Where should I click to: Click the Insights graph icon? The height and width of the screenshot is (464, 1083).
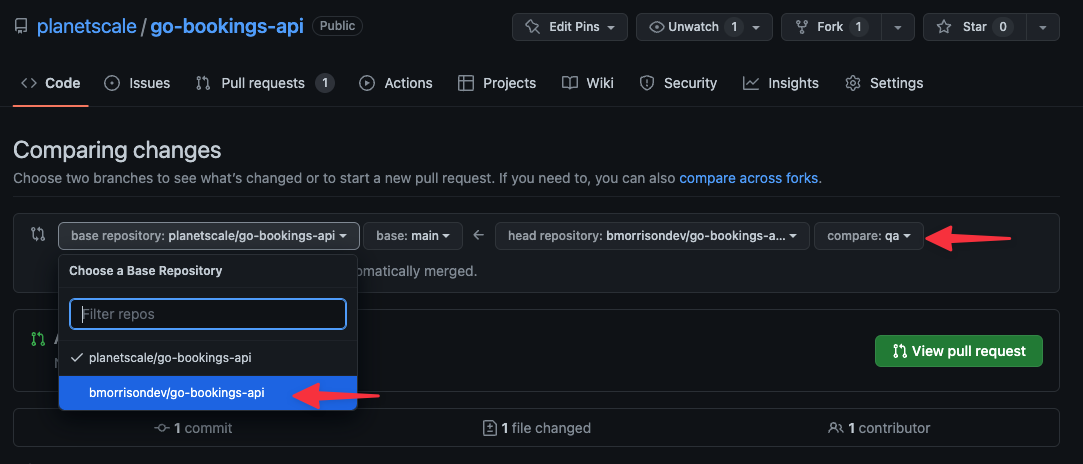point(751,84)
